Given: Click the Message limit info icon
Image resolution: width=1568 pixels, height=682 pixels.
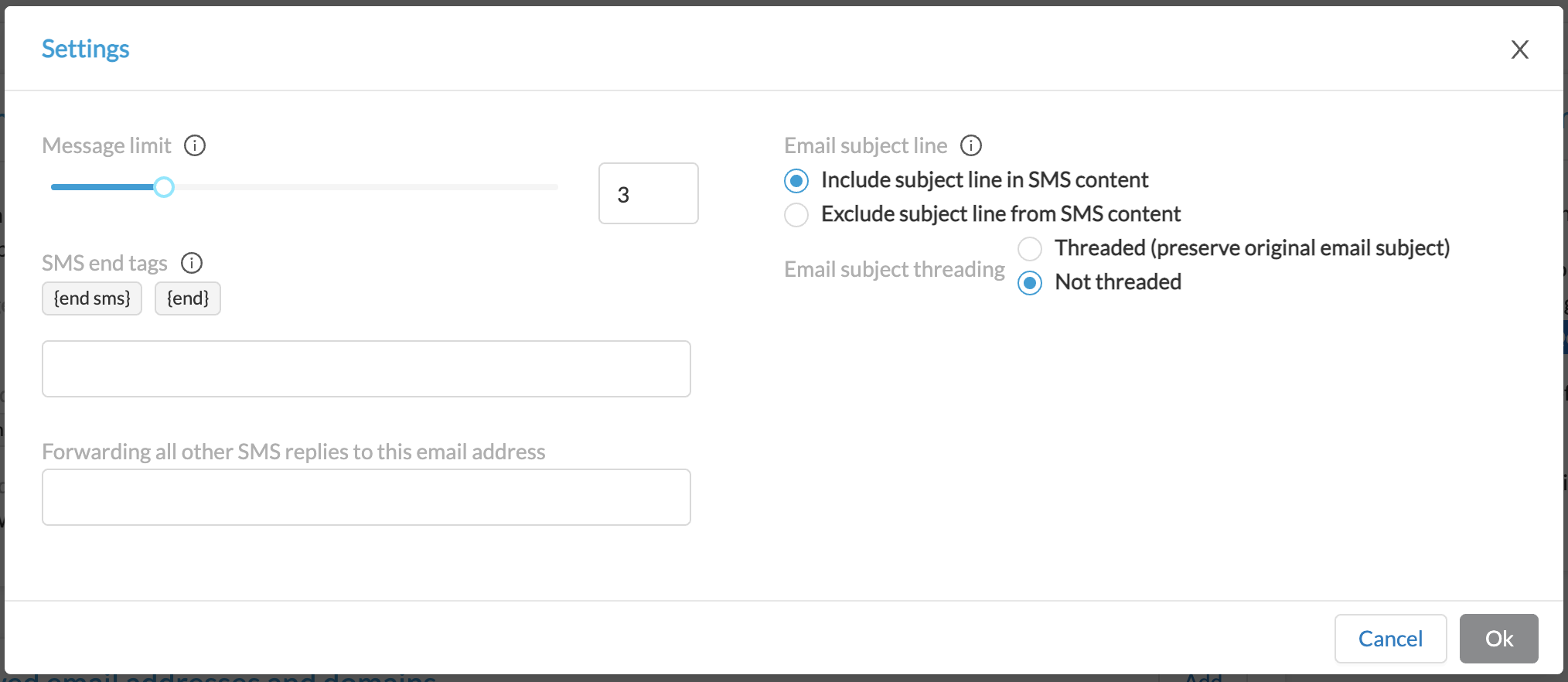Looking at the screenshot, I should (x=195, y=145).
